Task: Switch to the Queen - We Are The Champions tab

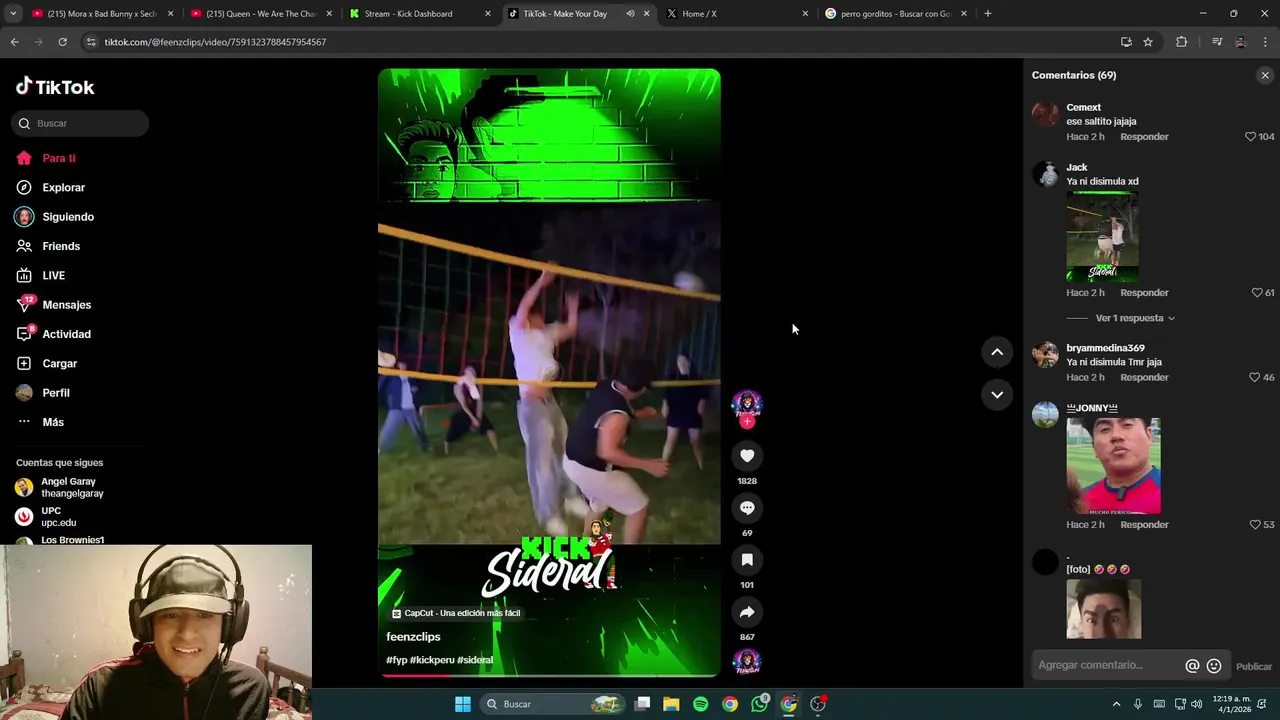Action: point(262,14)
